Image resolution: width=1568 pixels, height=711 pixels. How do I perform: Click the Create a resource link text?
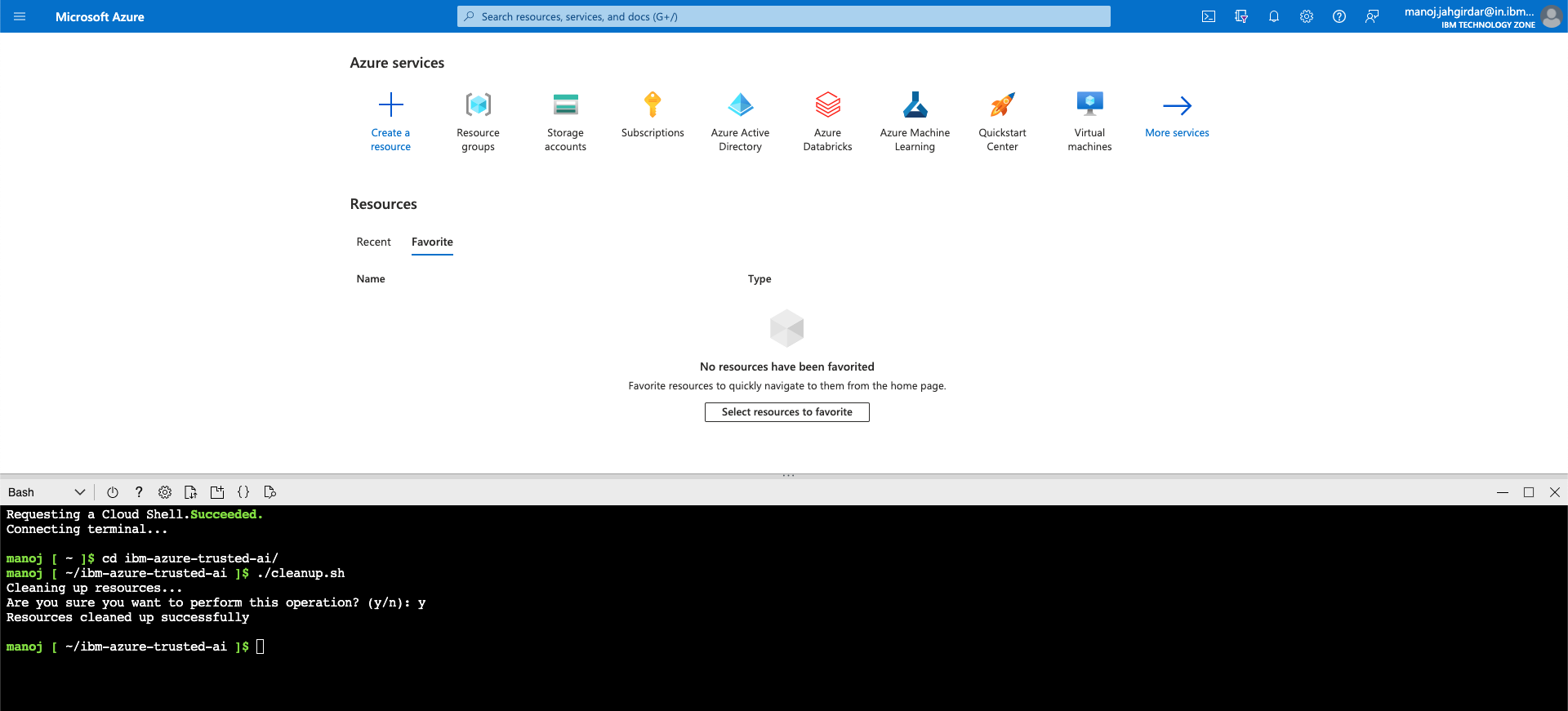click(390, 140)
